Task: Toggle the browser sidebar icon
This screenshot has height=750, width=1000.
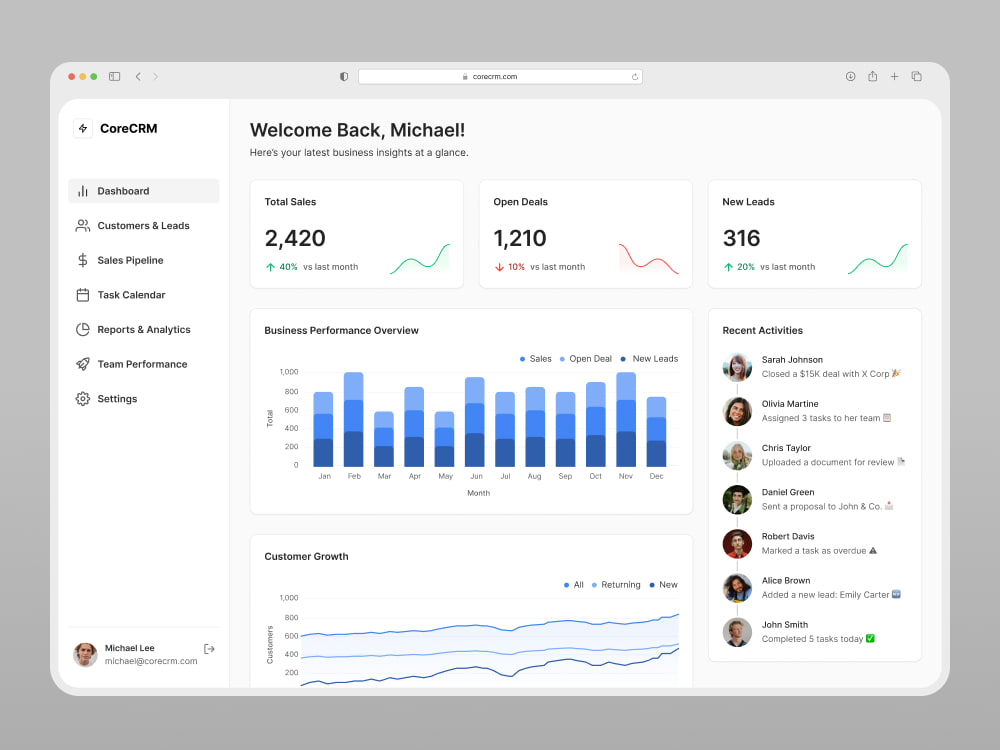Action: point(115,77)
